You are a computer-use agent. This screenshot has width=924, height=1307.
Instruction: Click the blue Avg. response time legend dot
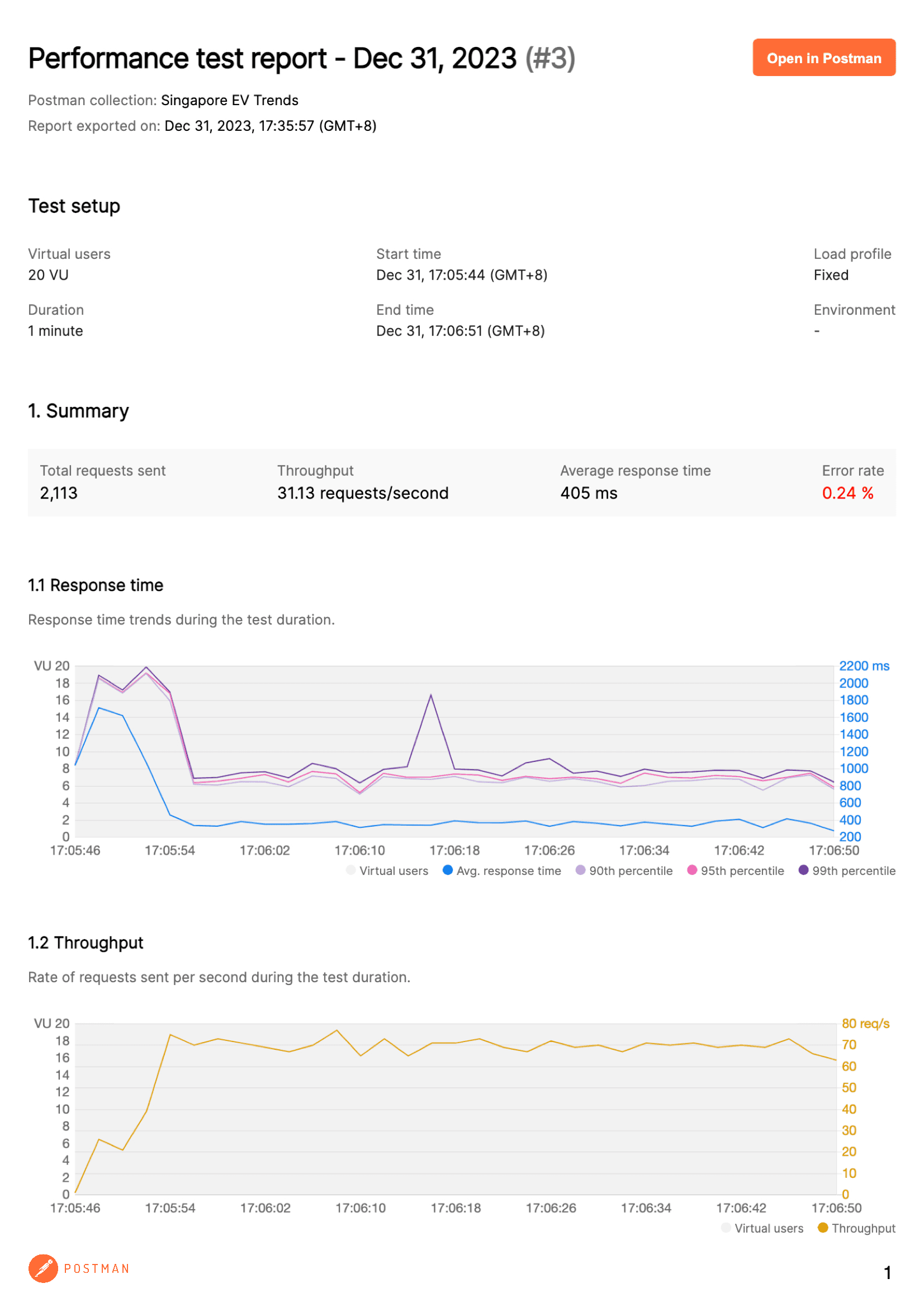[x=448, y=870]
